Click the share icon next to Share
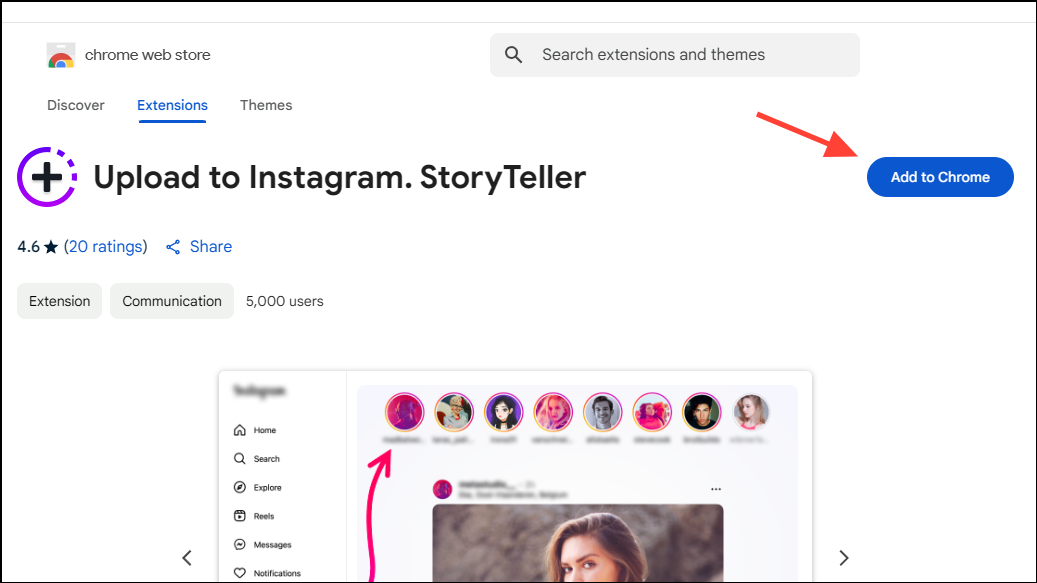Screen dimensions: 1037x583 (x=173, y=247)
